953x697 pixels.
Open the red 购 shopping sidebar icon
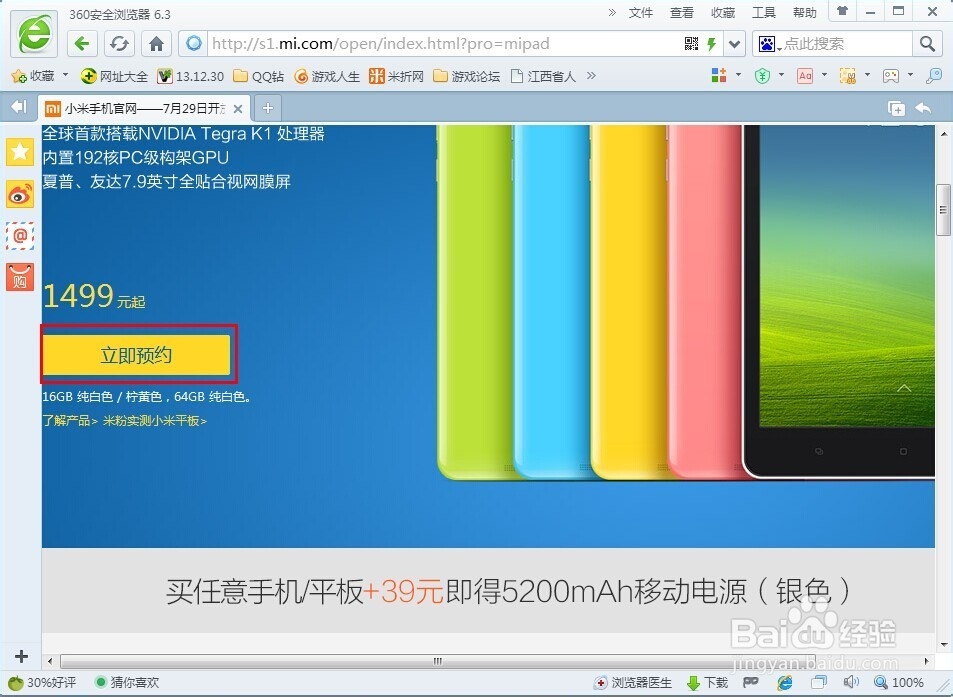click(x=20, y=278)
